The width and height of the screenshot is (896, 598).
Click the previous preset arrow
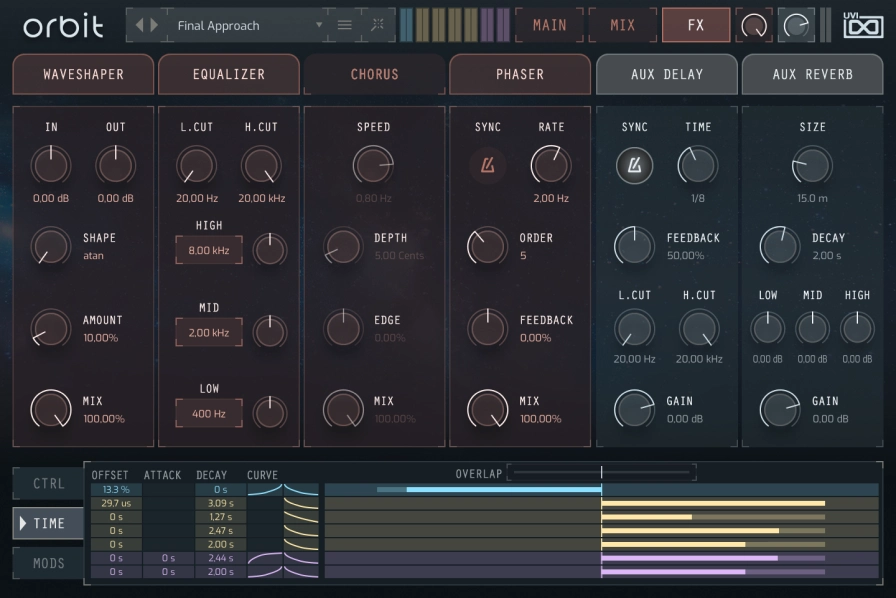point(140,25)
